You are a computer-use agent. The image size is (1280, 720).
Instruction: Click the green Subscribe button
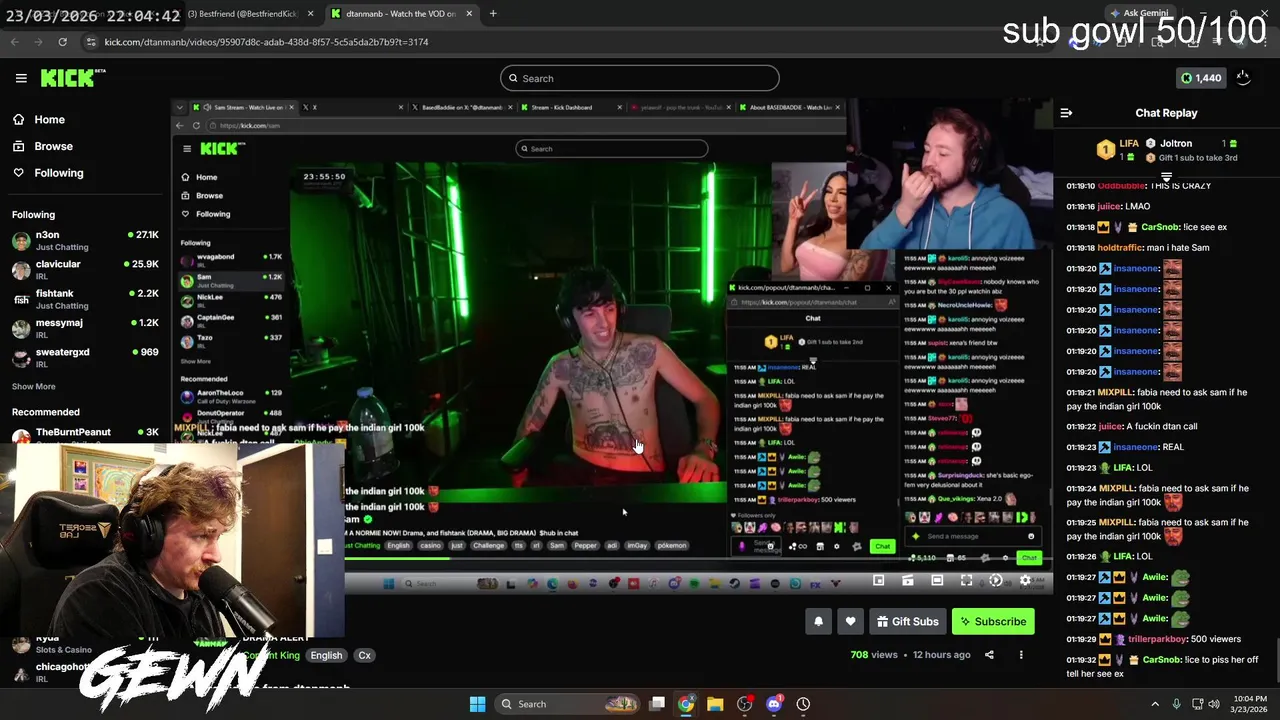[x=993, y=621]
